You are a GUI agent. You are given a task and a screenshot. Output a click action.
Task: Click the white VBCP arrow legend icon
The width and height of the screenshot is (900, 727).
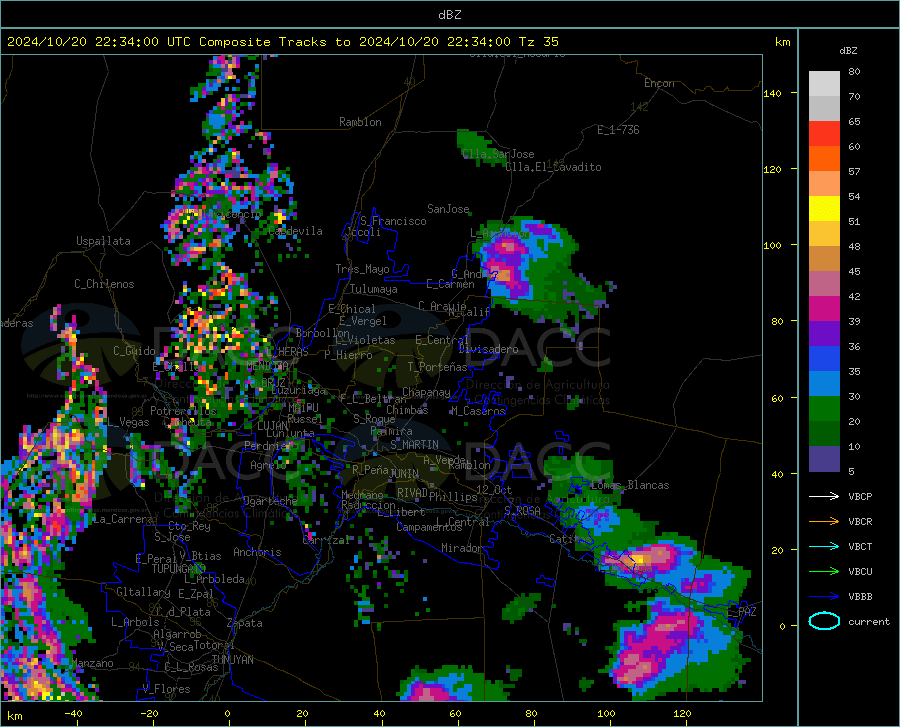824,496
